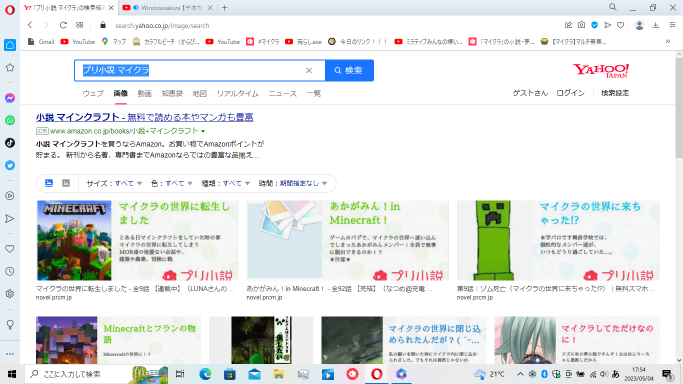The height and width of the screenshot is (384, 683).
Task: Open the Player icon in sidebar
Action: click(10, 196)
